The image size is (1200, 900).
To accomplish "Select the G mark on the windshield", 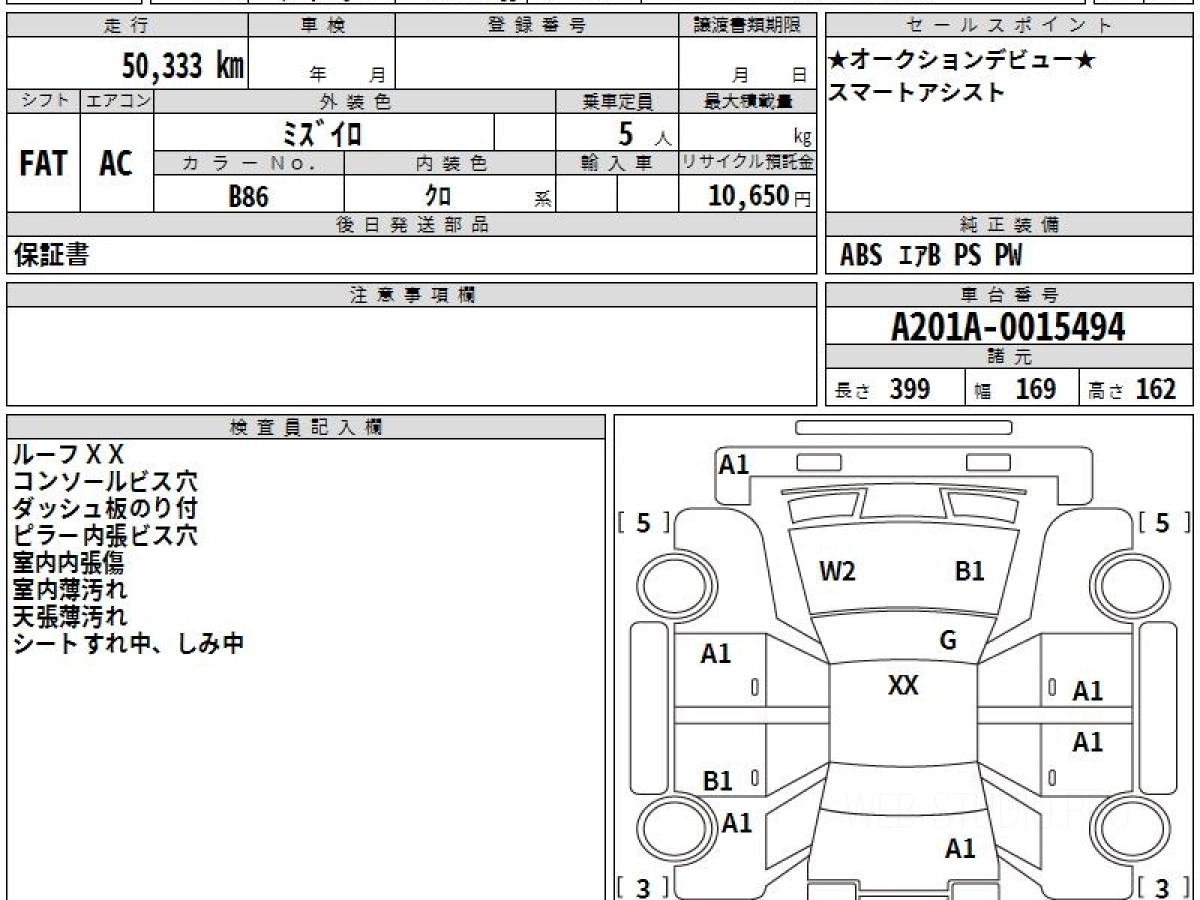I will point(948,641).
